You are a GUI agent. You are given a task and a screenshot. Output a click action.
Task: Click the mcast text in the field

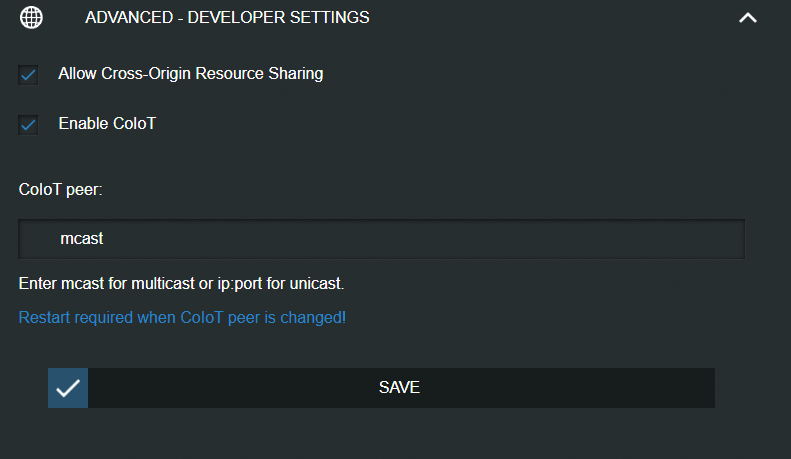pos(82,239)
